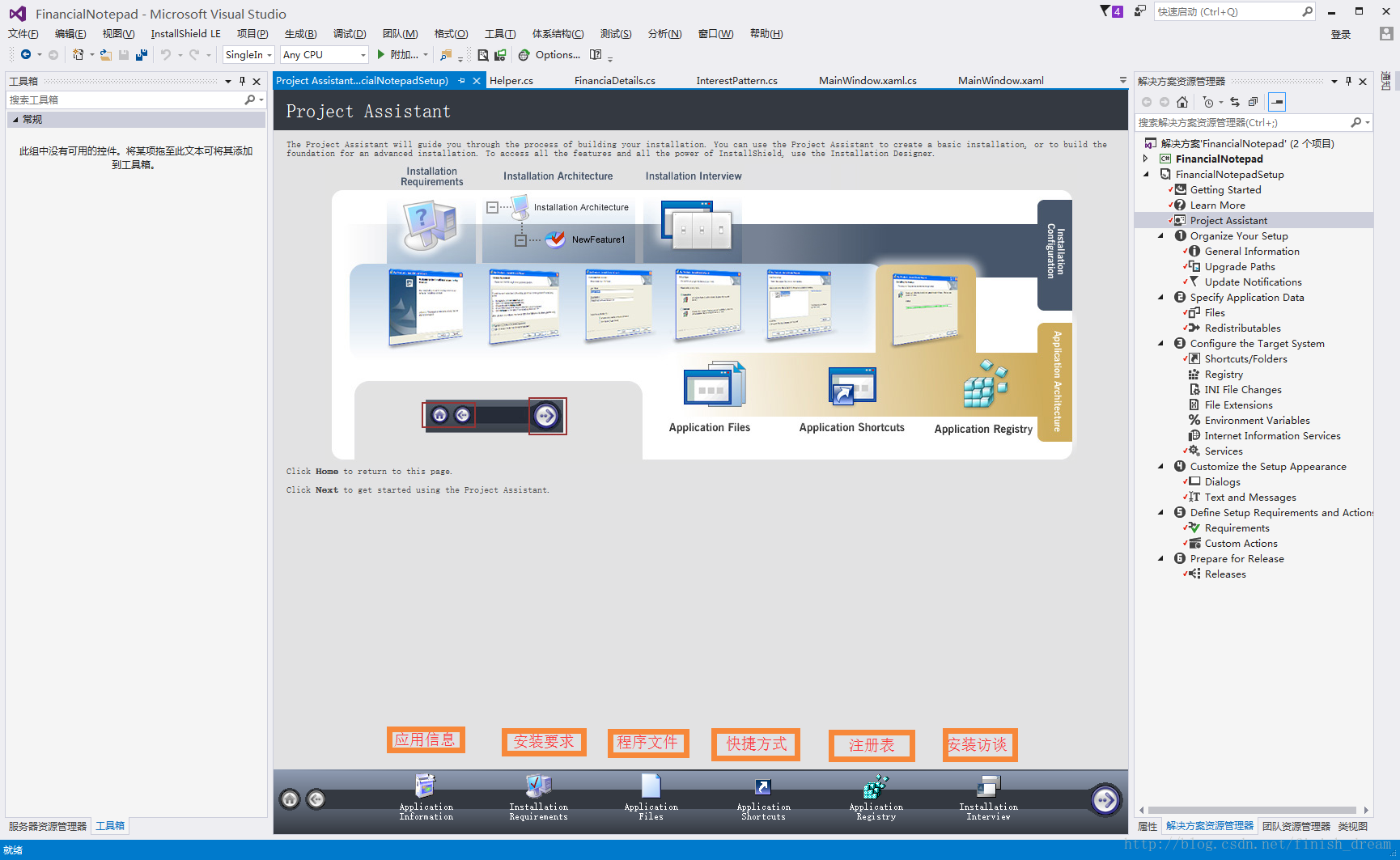Toggle the Toolbox panel auto-hide pin
Screen dimensions: 1400x860
[x=242, y=81]
